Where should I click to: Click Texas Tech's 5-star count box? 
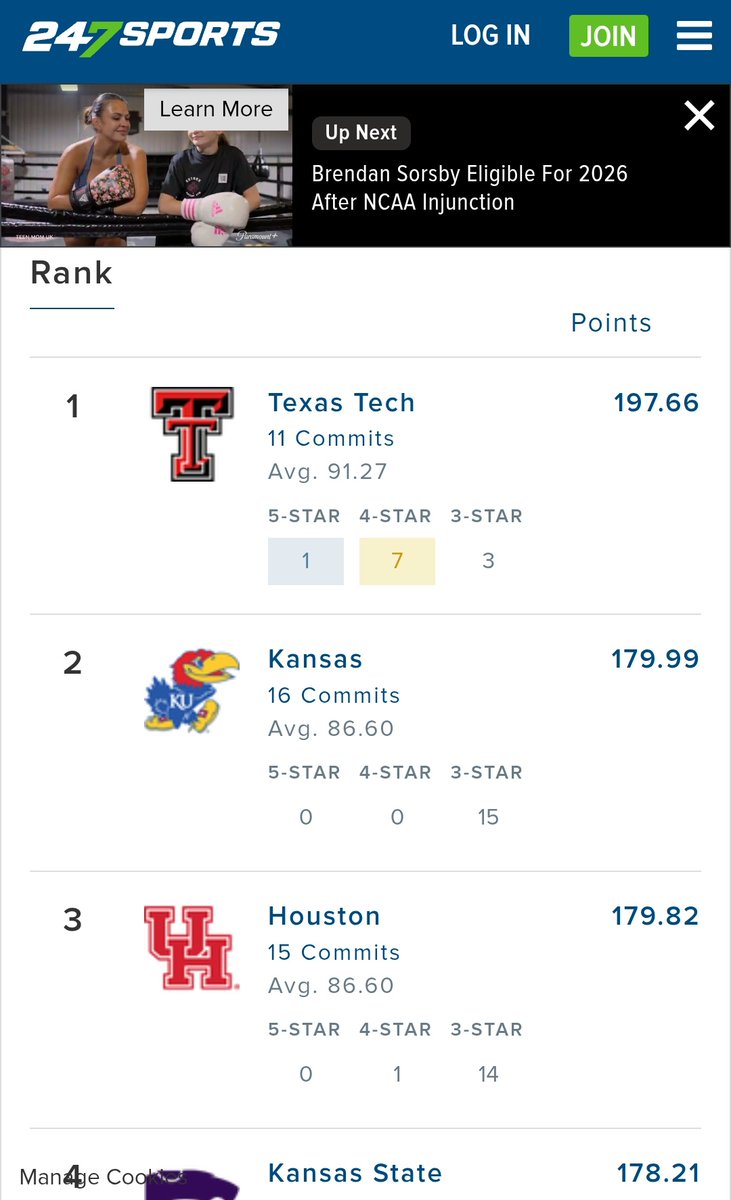[306, 561]
